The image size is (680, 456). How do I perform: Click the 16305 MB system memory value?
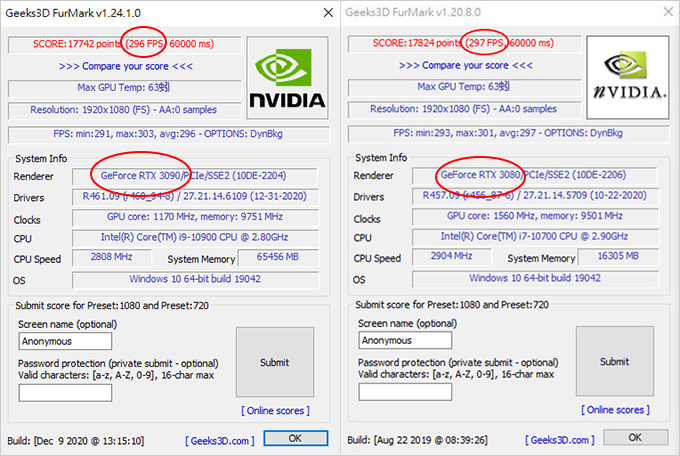pyautogui.click(x=618, y=256)
